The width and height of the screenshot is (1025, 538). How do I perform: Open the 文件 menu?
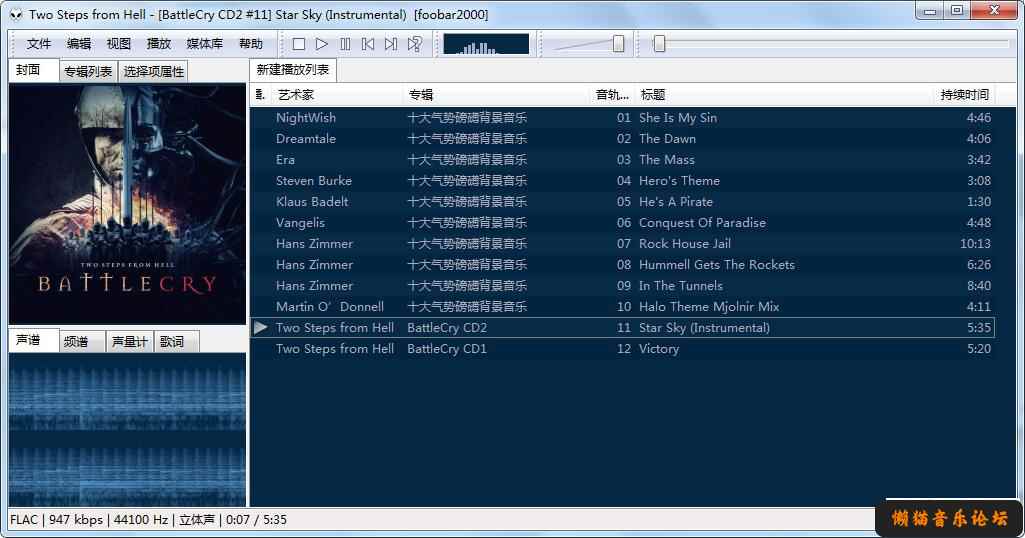click(x=39, y=44)
